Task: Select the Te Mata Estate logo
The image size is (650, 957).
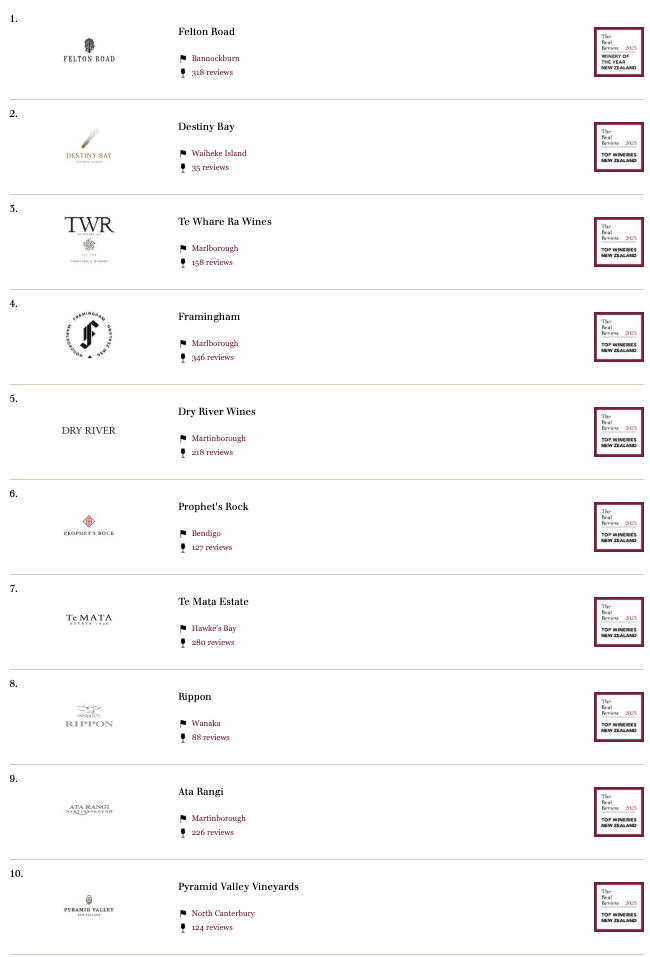Action: (x=89, y=620)
